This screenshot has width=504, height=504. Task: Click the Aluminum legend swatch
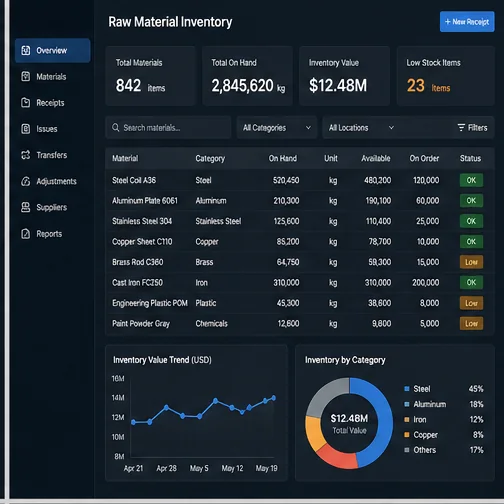click(x=407, y=404)
